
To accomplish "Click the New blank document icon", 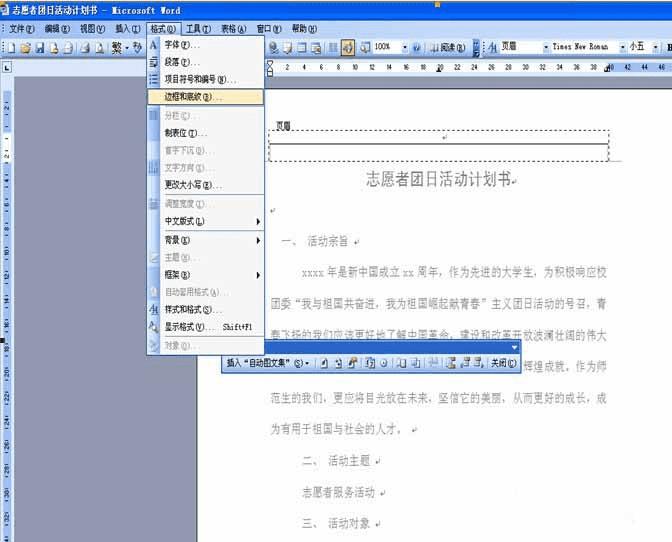I will [12, 48].
